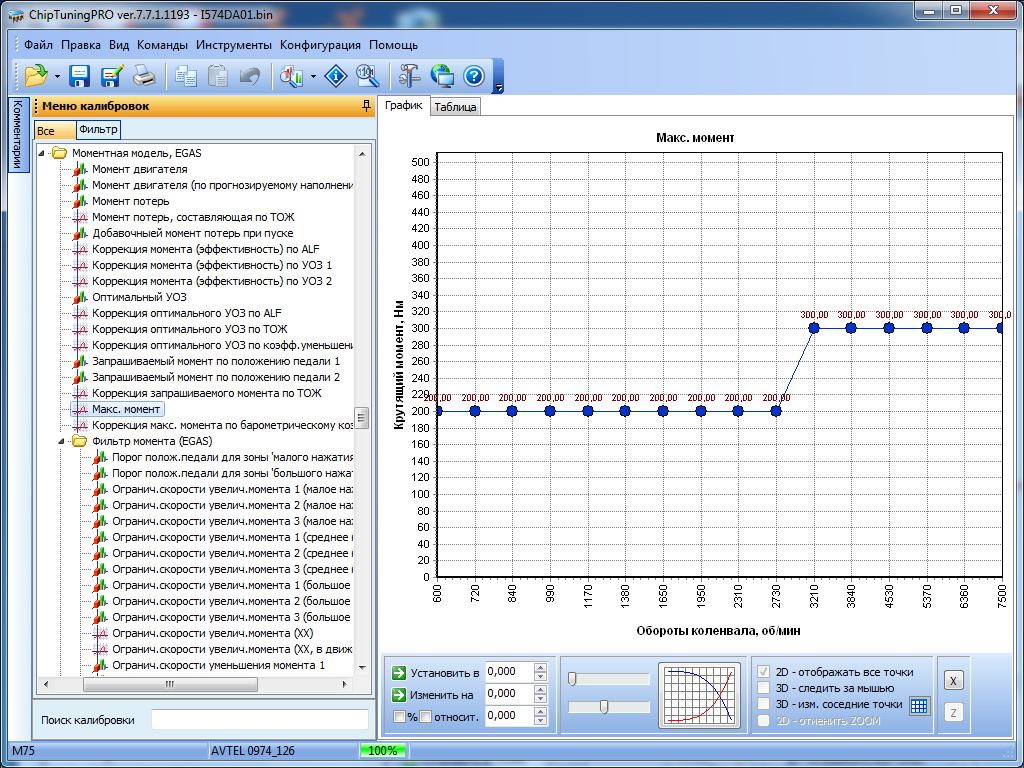Click the globe and monitor icon
The width and height of the screenshot is (1024, 768).
441,76
